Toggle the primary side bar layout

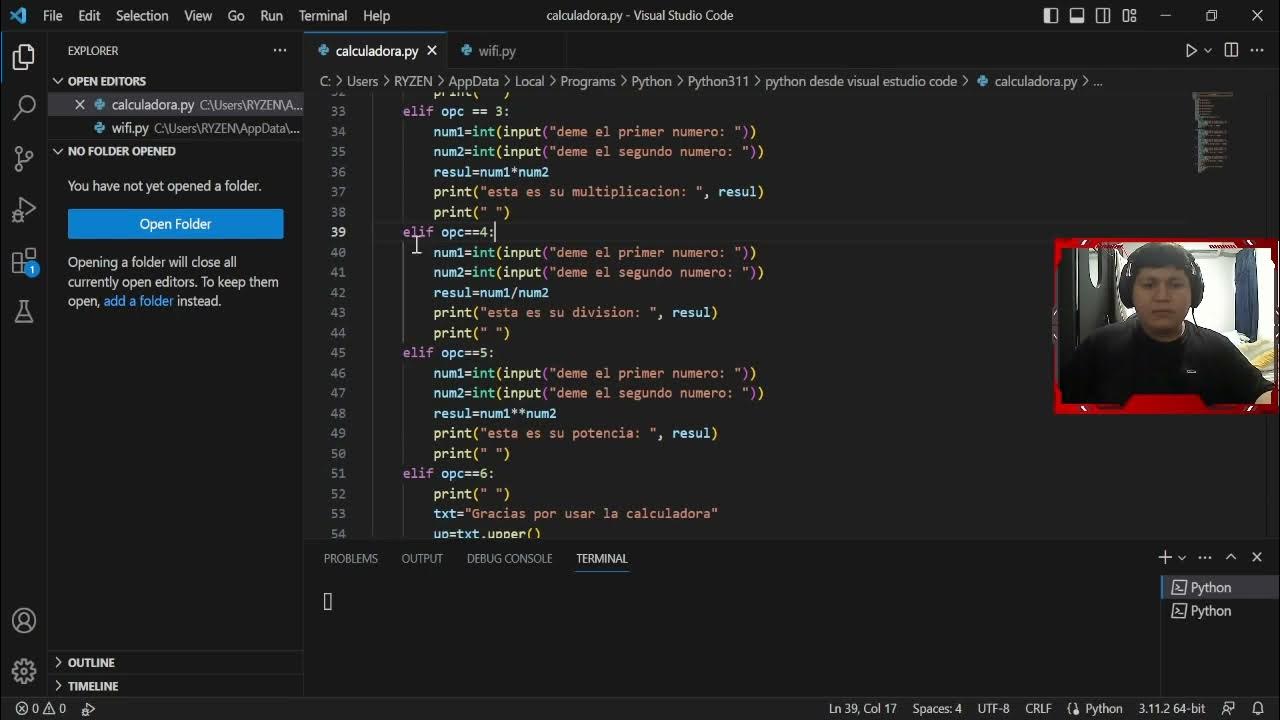coord(1051,16)
